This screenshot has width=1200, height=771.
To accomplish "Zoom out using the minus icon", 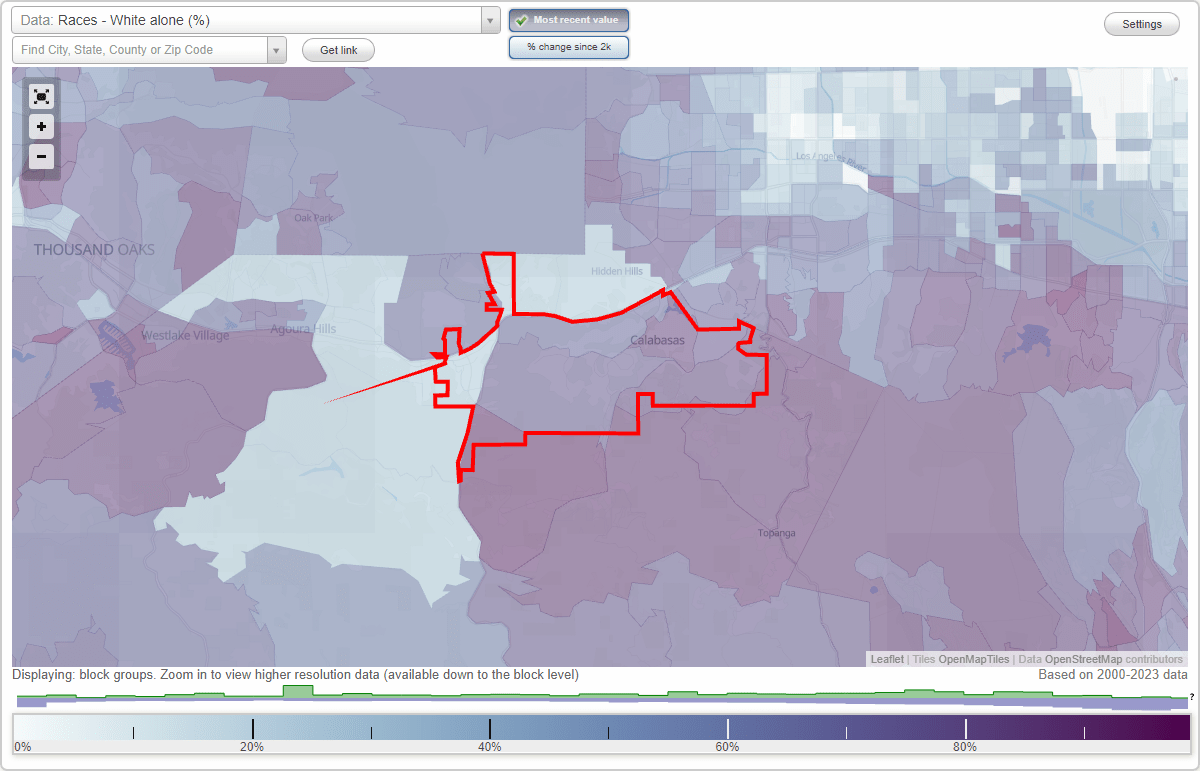I will [41, 156].
